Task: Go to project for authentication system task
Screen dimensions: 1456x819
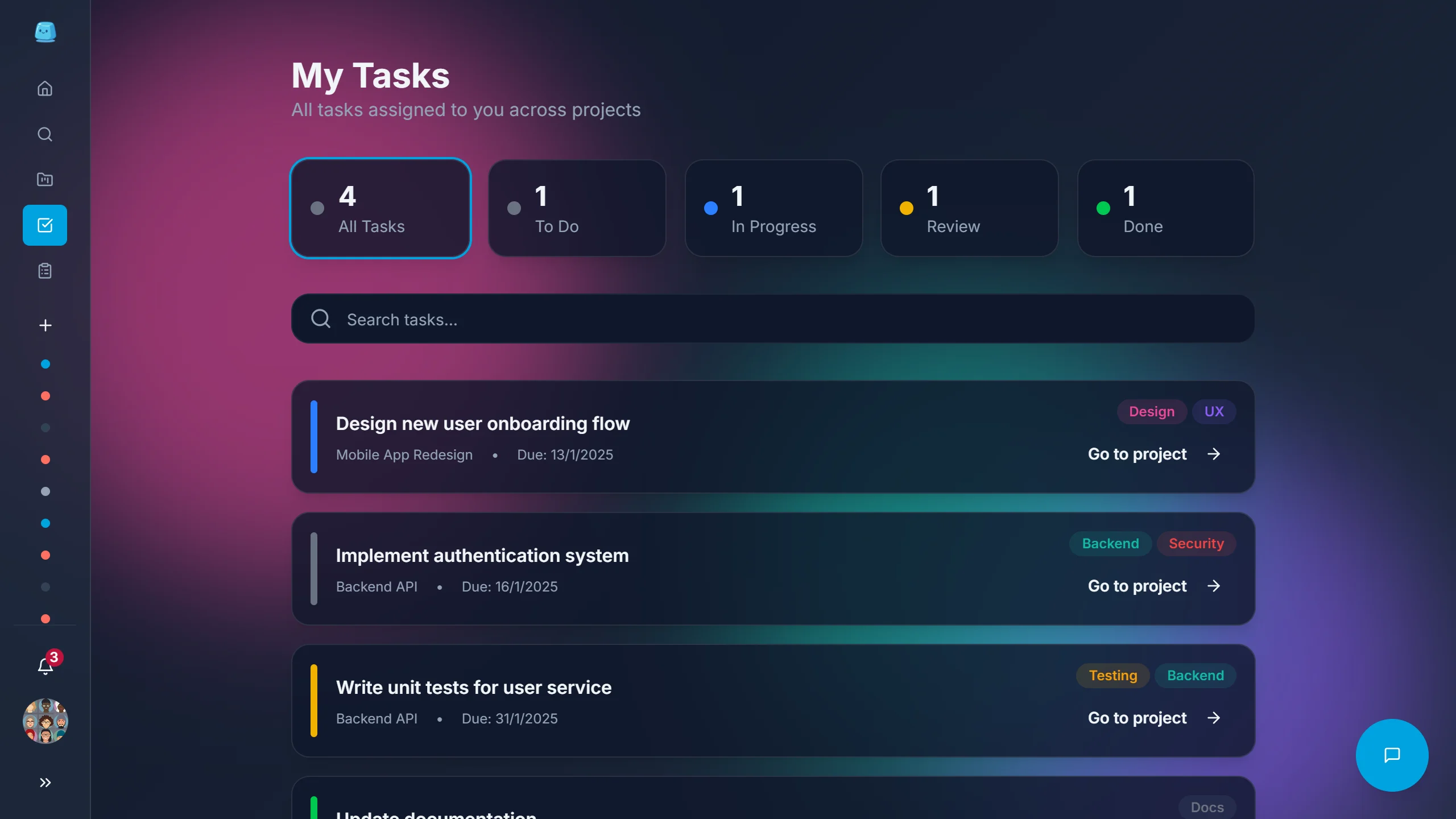Action: point(1153,586)
